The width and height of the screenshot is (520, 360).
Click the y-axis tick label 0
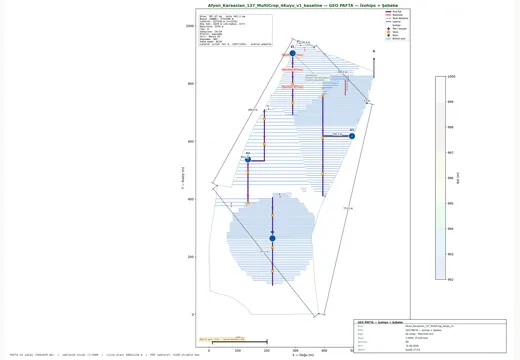(192, 314)
